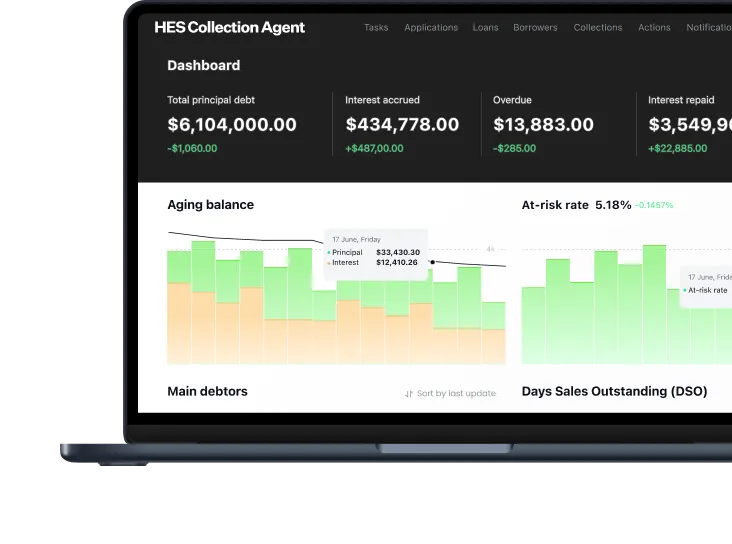Viewport: 732px width, 544px height.
Task: Select the Total principal debt amount card
Action: click(232, 124)
